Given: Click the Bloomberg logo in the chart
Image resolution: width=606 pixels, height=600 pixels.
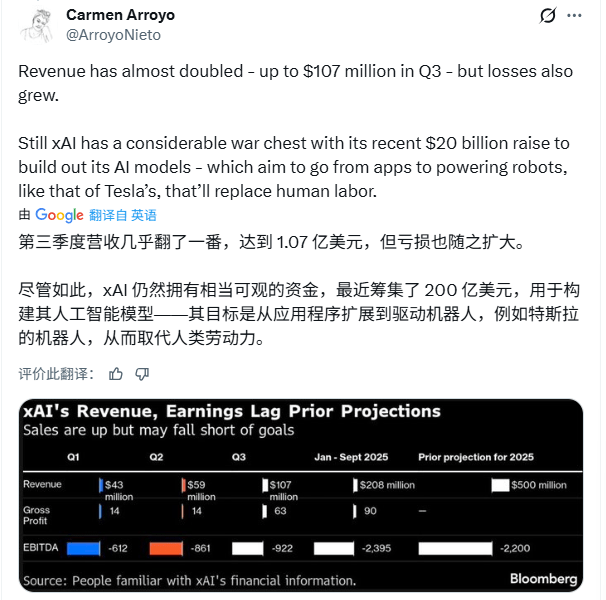Looking at the screenshot, I should 543,578.
